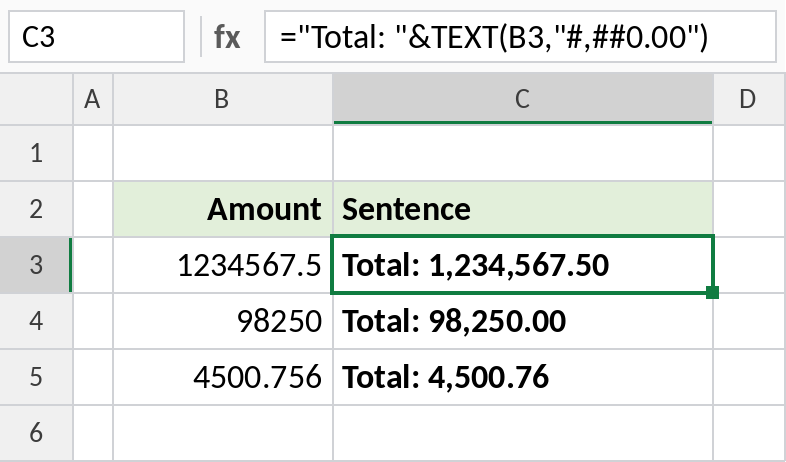786x462 pixels.
Task: Click the Name Box showing C3
Action: [x=96, y=37]
